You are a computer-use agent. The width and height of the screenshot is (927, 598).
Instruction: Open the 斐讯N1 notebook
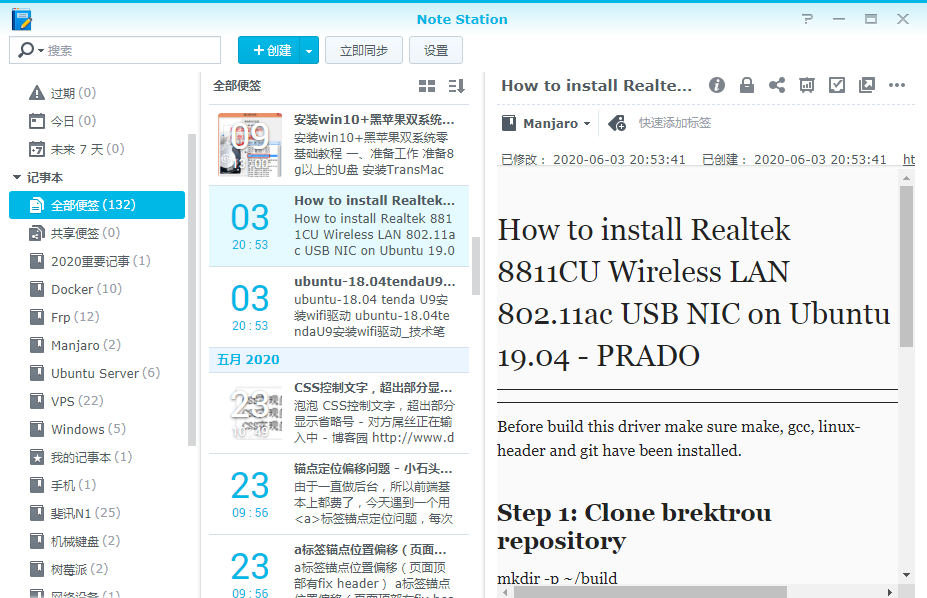pyautogui.click(x=96, y=513)
